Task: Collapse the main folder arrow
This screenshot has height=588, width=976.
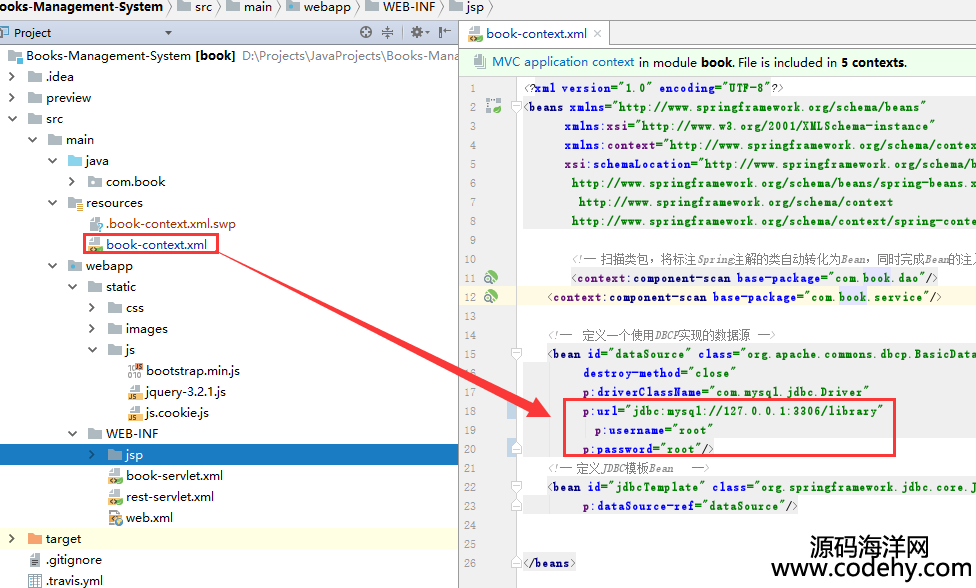Action: [32, 140]
